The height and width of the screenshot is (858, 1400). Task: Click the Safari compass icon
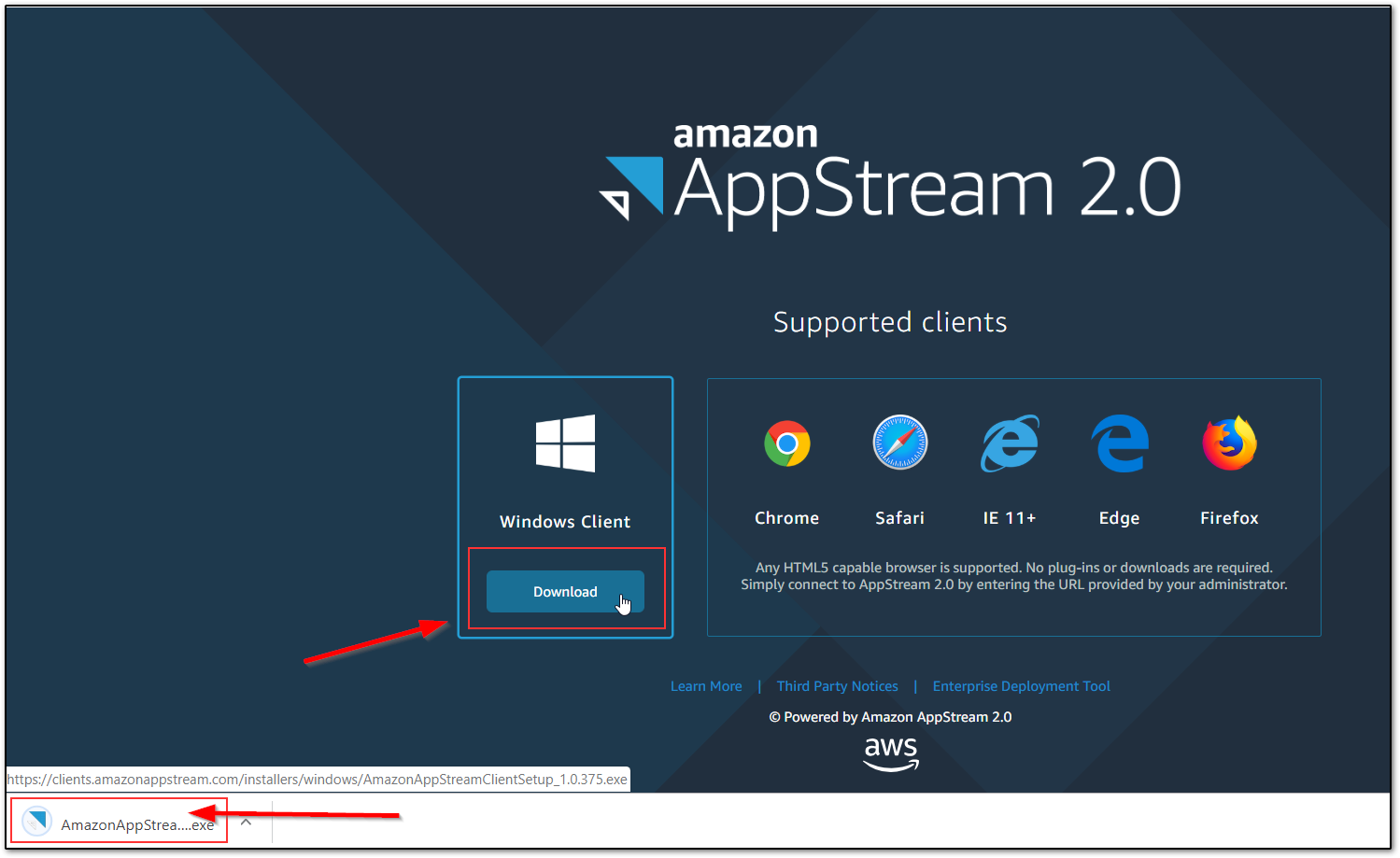[x=899, y=443]
